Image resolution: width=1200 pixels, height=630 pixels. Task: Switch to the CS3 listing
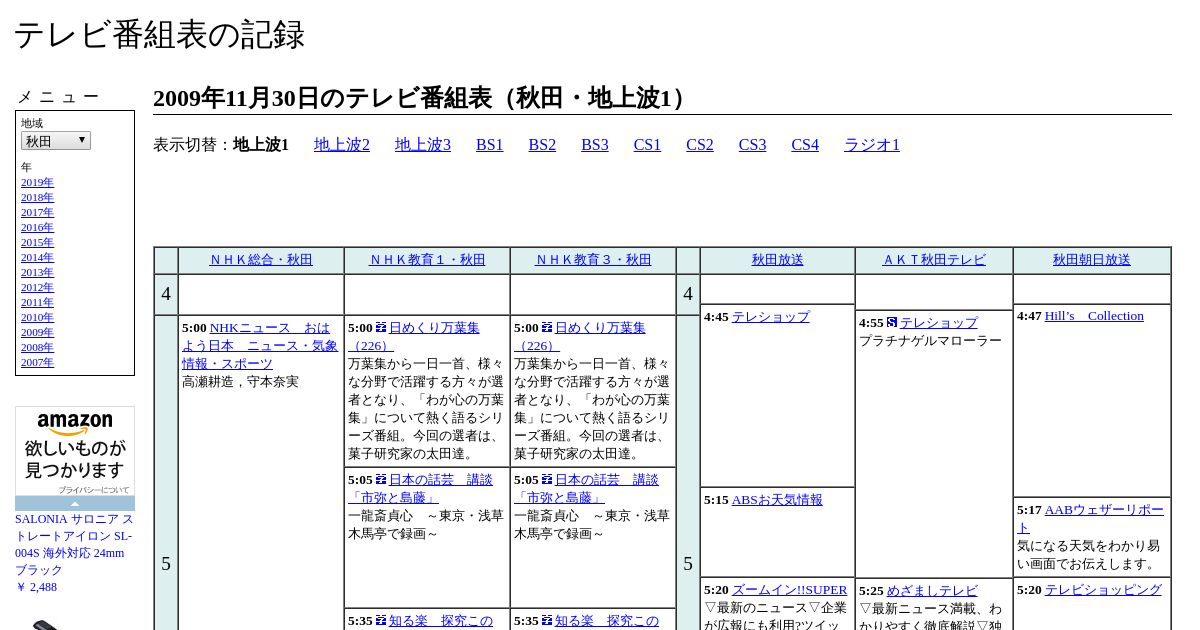pos(752,144)
